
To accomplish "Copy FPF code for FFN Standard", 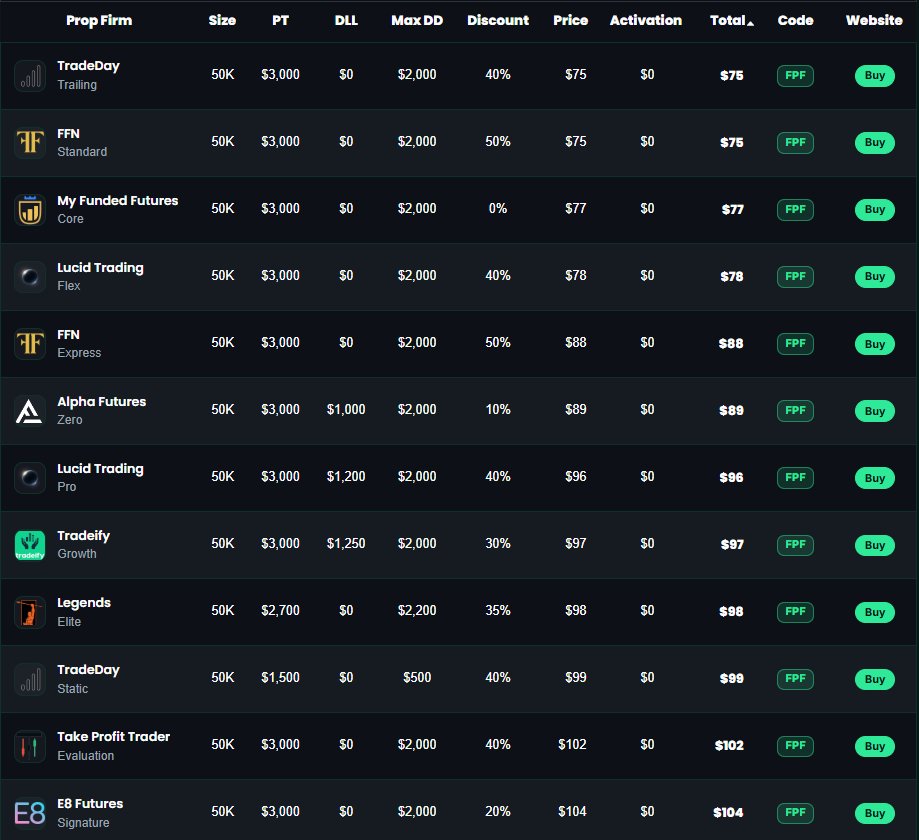I will (x=795, y=142).
